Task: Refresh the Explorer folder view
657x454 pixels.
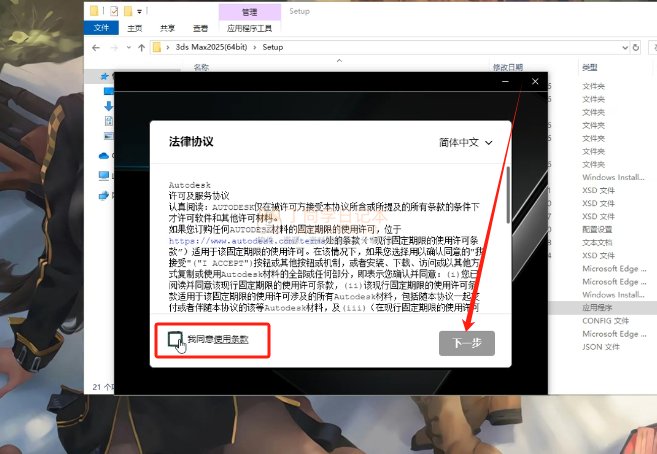Action: pos(636,47)
